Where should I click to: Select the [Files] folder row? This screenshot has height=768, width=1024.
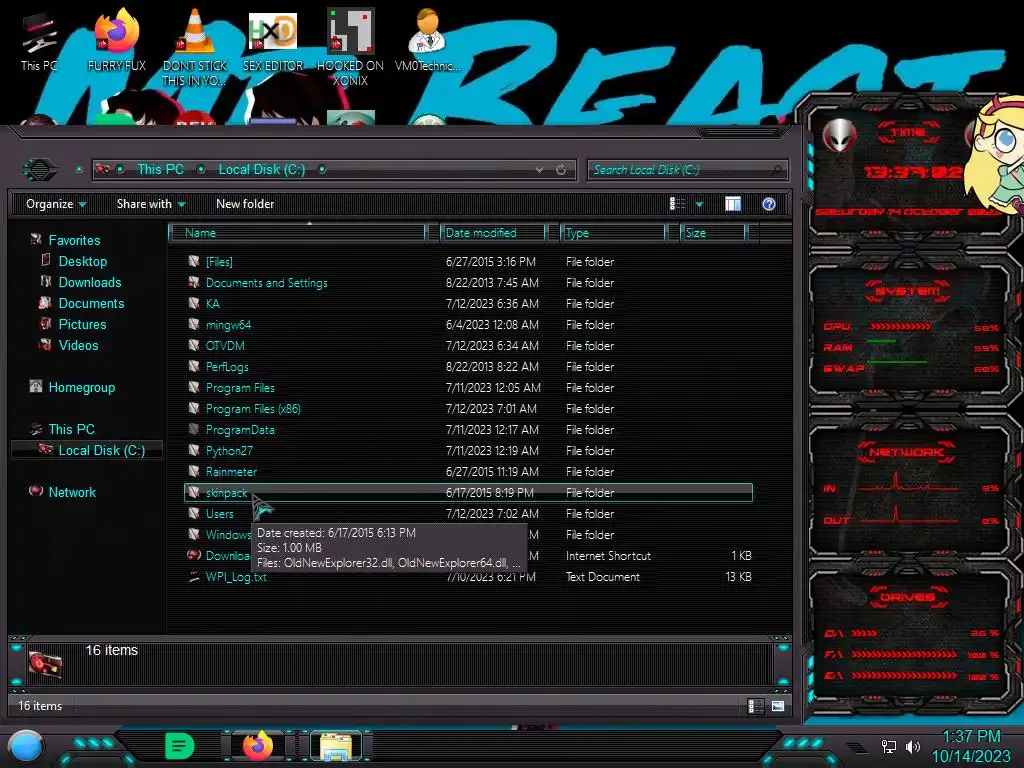pos(468,261)
